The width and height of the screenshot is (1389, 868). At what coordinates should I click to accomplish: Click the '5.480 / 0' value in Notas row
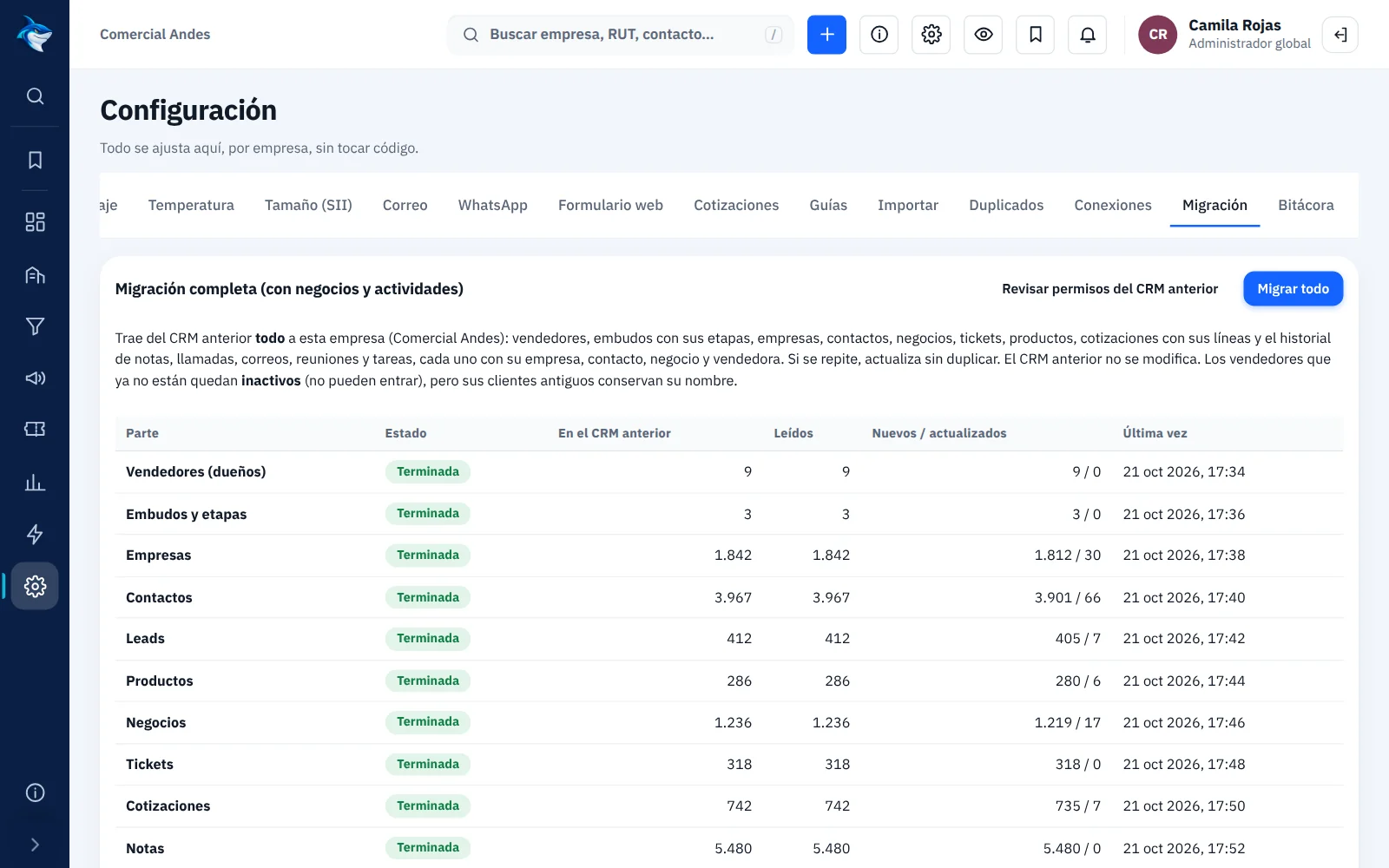pyautogui.click(x=1072, y=849)
